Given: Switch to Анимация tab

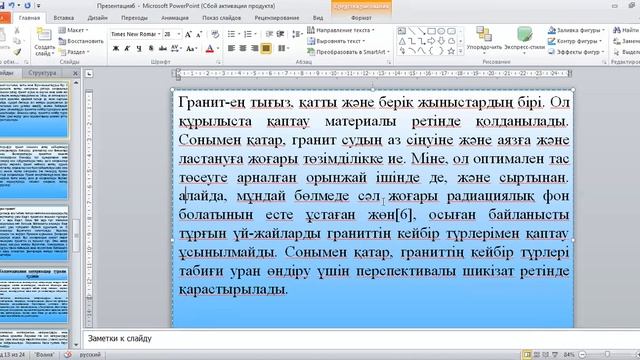Looking at the screenshot, I should click(x=175, y=18).
